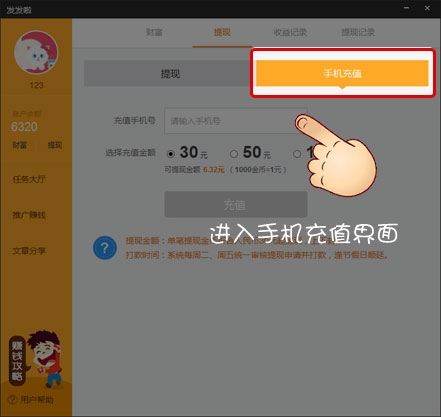Select the 30元 recharge amount radio

(171, 154)
